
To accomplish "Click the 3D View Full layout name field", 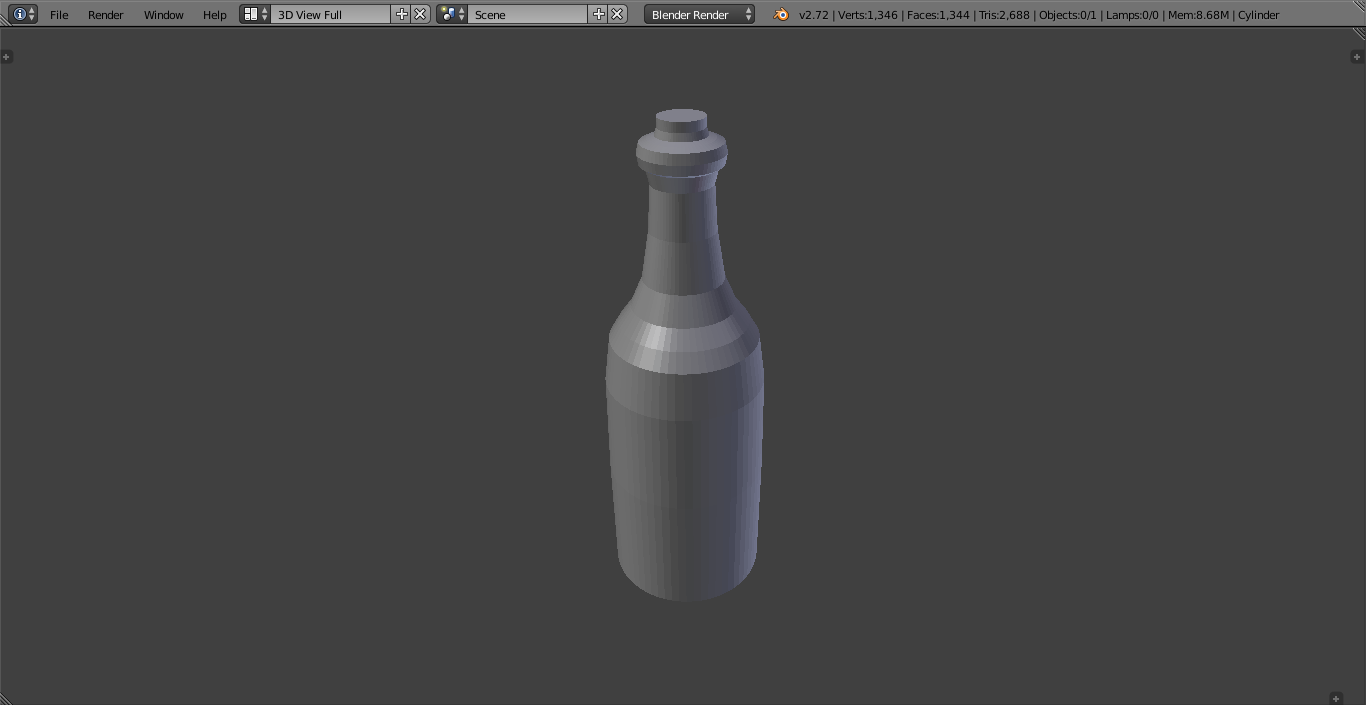I will 331,14.
